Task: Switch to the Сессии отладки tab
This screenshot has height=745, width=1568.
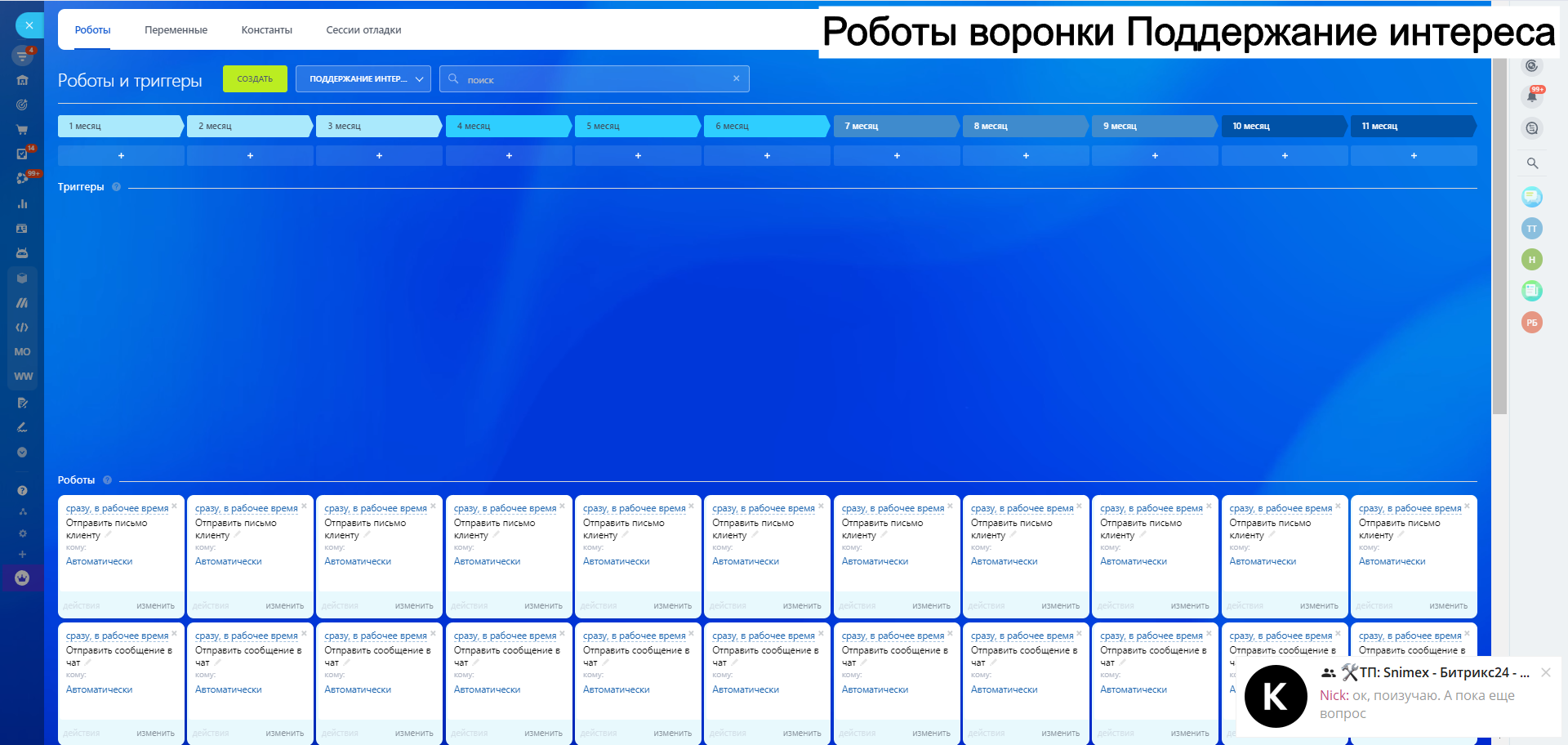Action: coord(363,30)
